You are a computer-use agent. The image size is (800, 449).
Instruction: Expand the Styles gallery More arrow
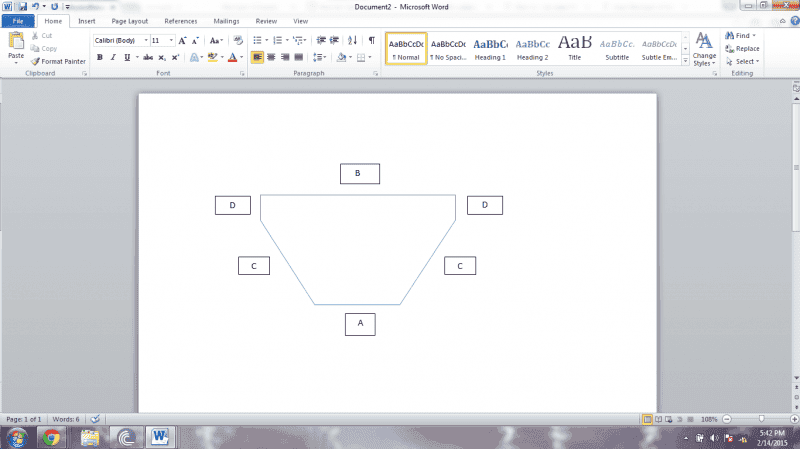pos(685,61)
